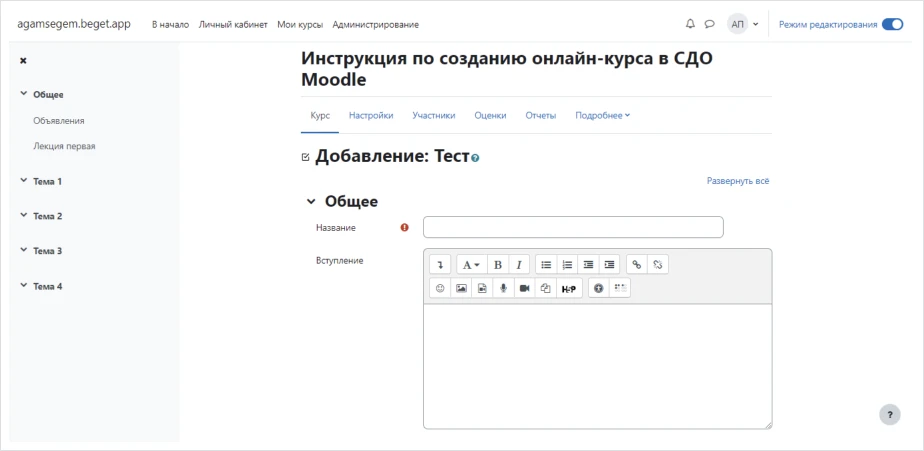The height and width of the screenshot is (451, 924).
Task: Switch to the Отчеты tab
Action: coord(540,116)
